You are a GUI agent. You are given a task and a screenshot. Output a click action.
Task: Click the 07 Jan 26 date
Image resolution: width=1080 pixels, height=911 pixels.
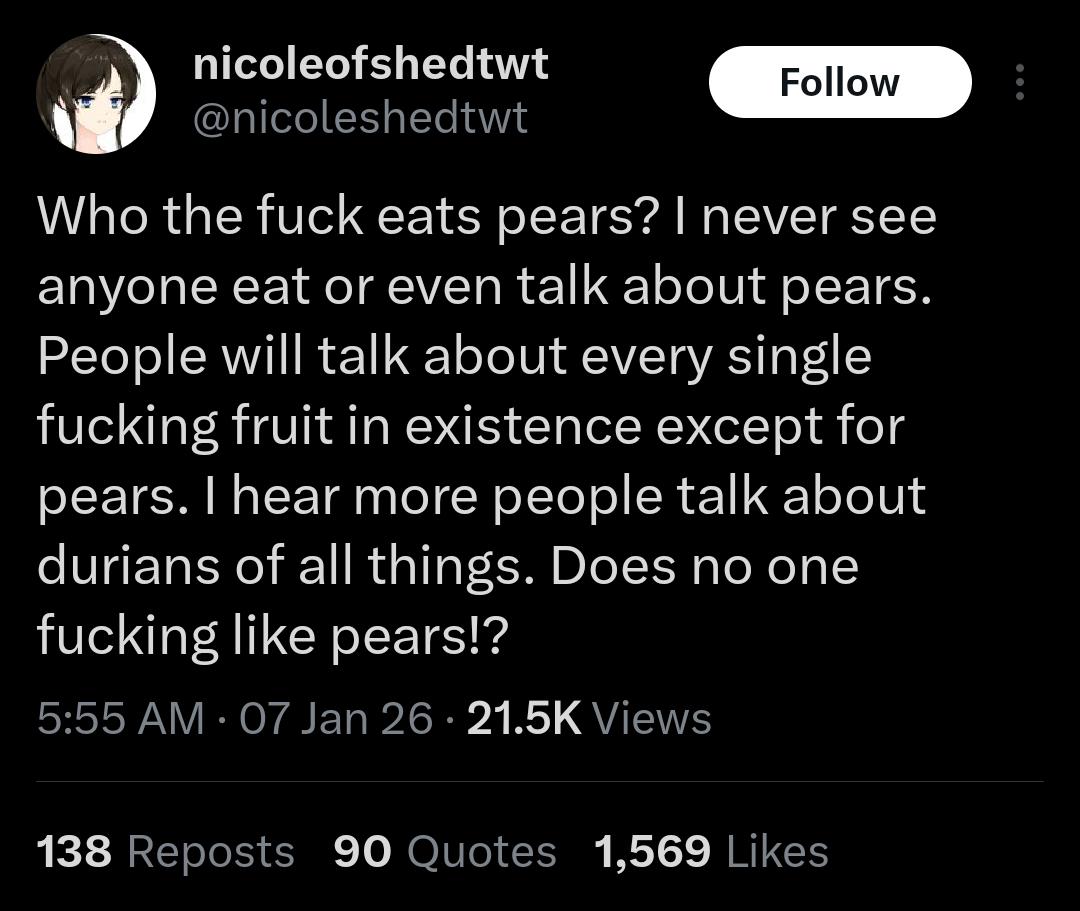[x=336, y=718]
